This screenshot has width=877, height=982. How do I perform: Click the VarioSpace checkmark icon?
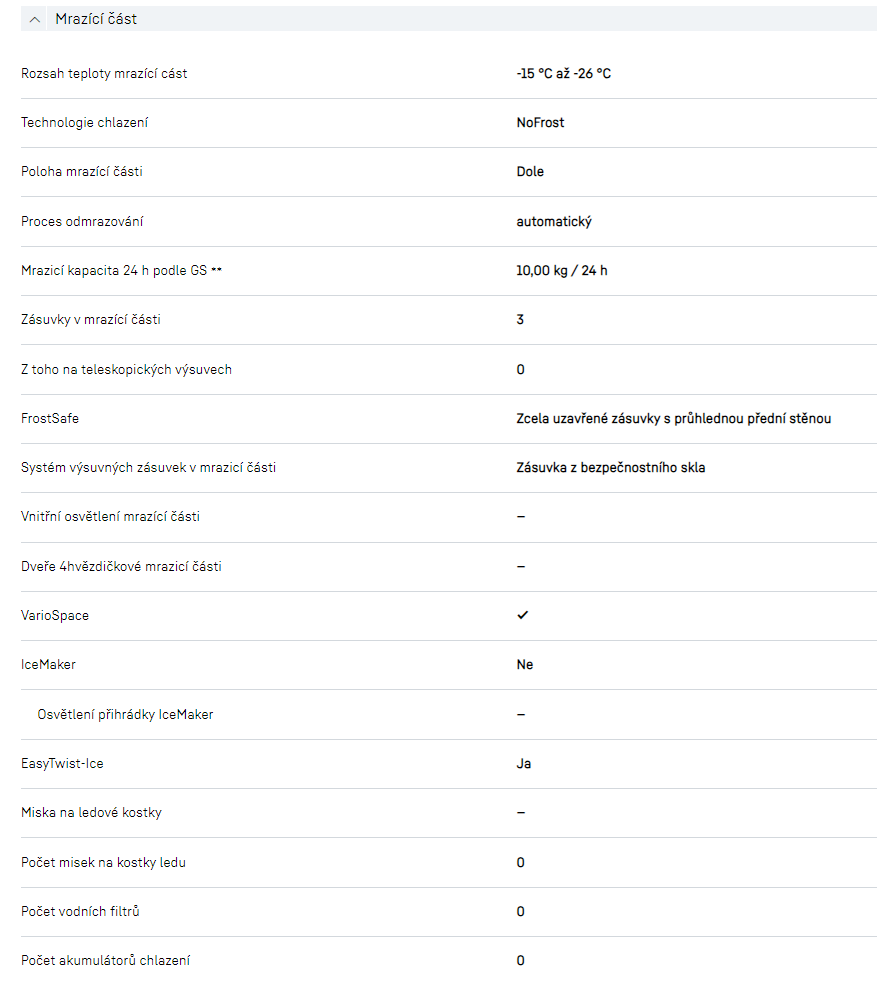click(x=522, y=615)
